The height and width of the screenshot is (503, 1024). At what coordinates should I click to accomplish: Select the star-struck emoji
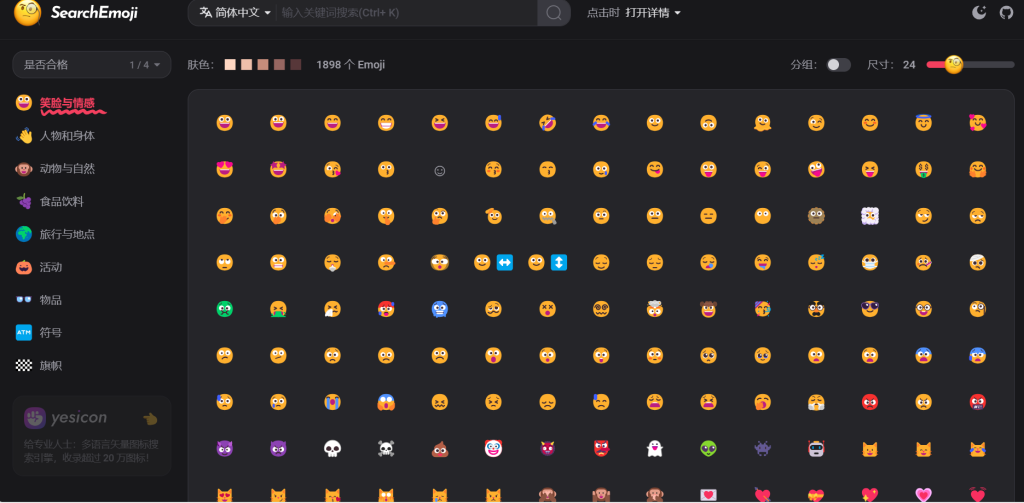pyautogui.click(x=279, y=170)
